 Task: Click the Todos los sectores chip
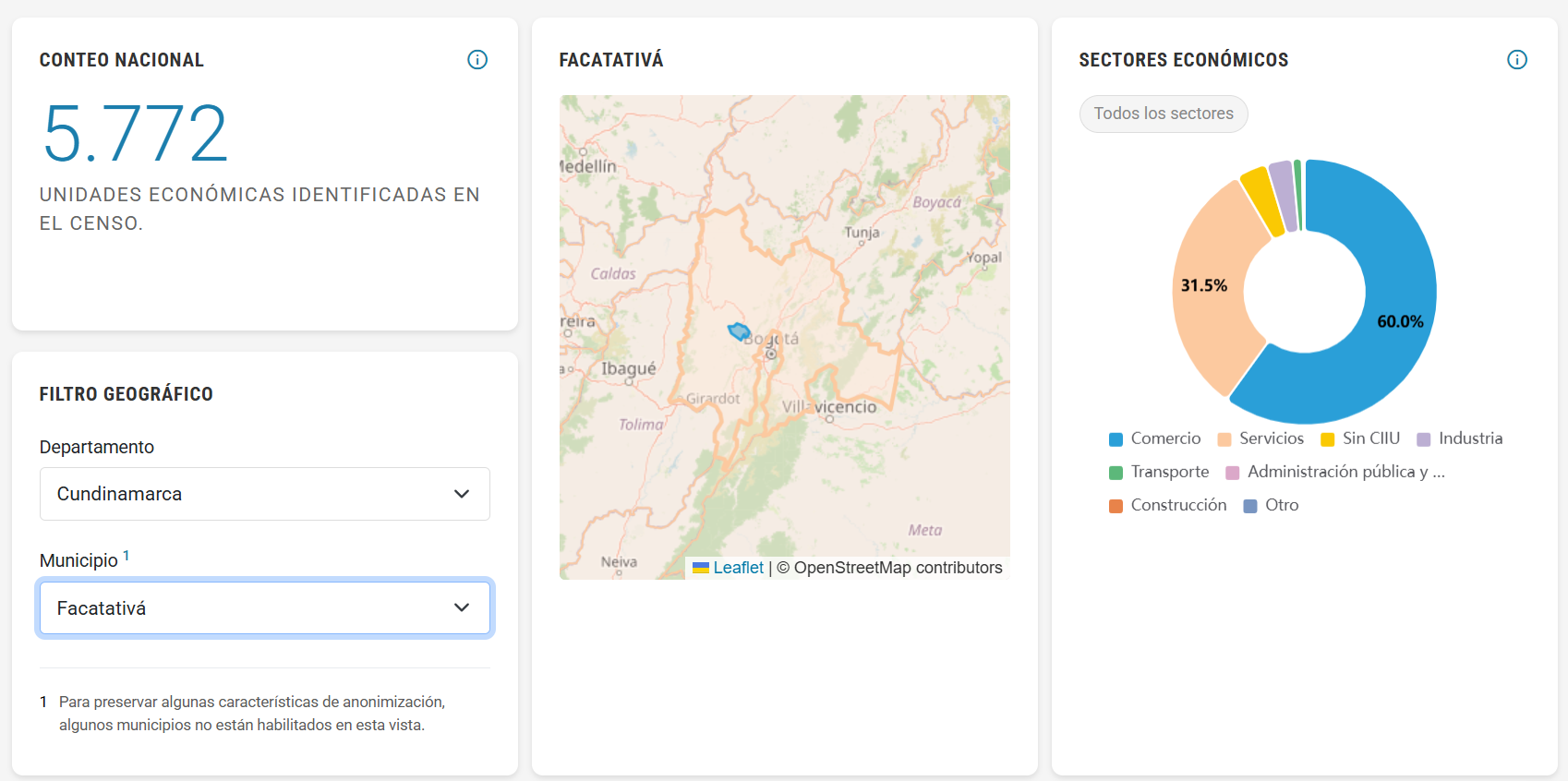point(1164,114)
